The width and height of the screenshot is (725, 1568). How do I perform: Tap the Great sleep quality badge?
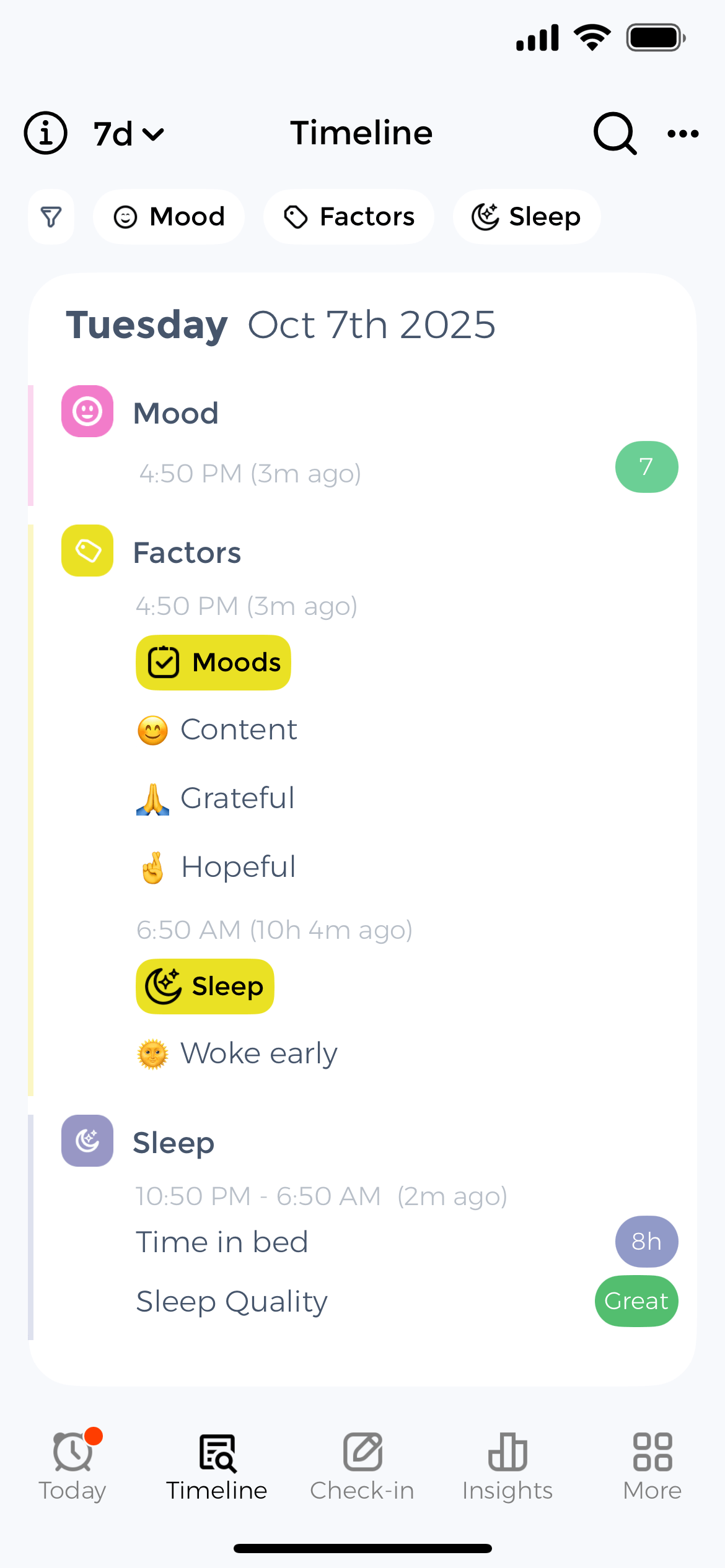point(636,1300)
